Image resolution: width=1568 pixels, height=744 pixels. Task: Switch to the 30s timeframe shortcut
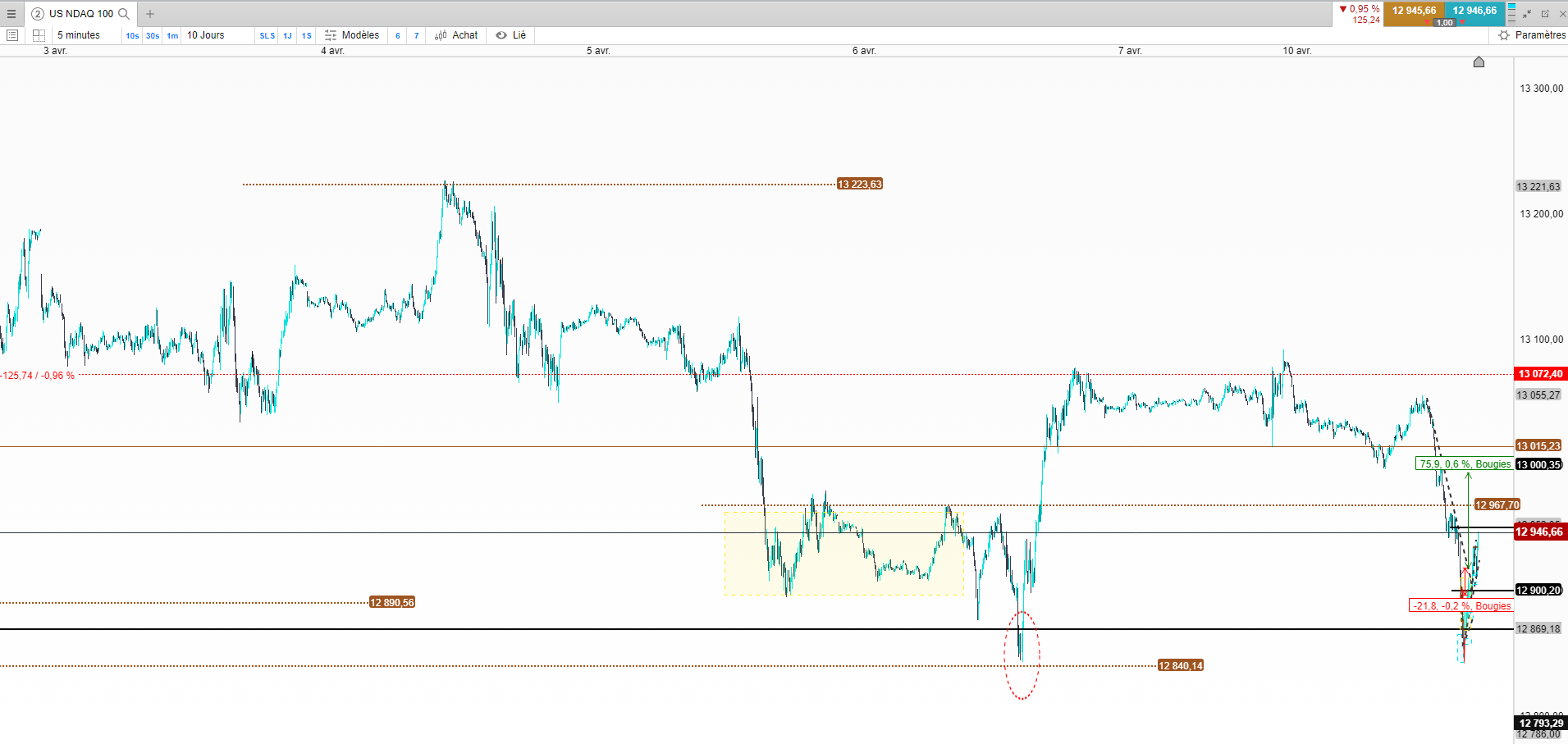[x=153, y=36]
